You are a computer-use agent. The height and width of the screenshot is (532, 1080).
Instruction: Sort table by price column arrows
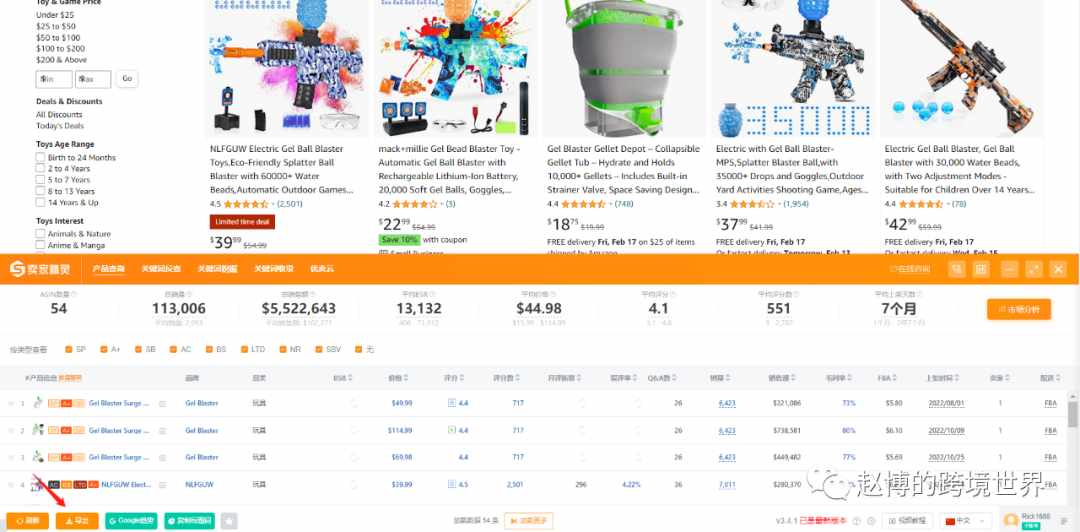[x=408, y=378]
